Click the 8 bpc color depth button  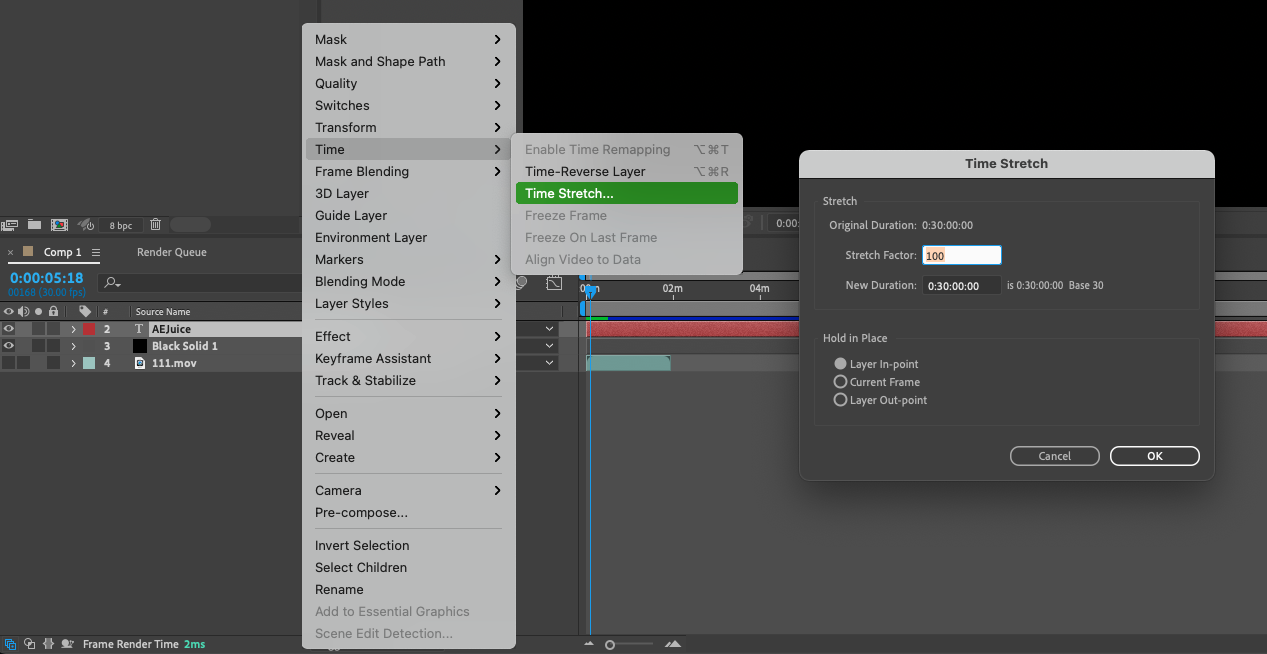pyautogui.click(x=121, y=226)
